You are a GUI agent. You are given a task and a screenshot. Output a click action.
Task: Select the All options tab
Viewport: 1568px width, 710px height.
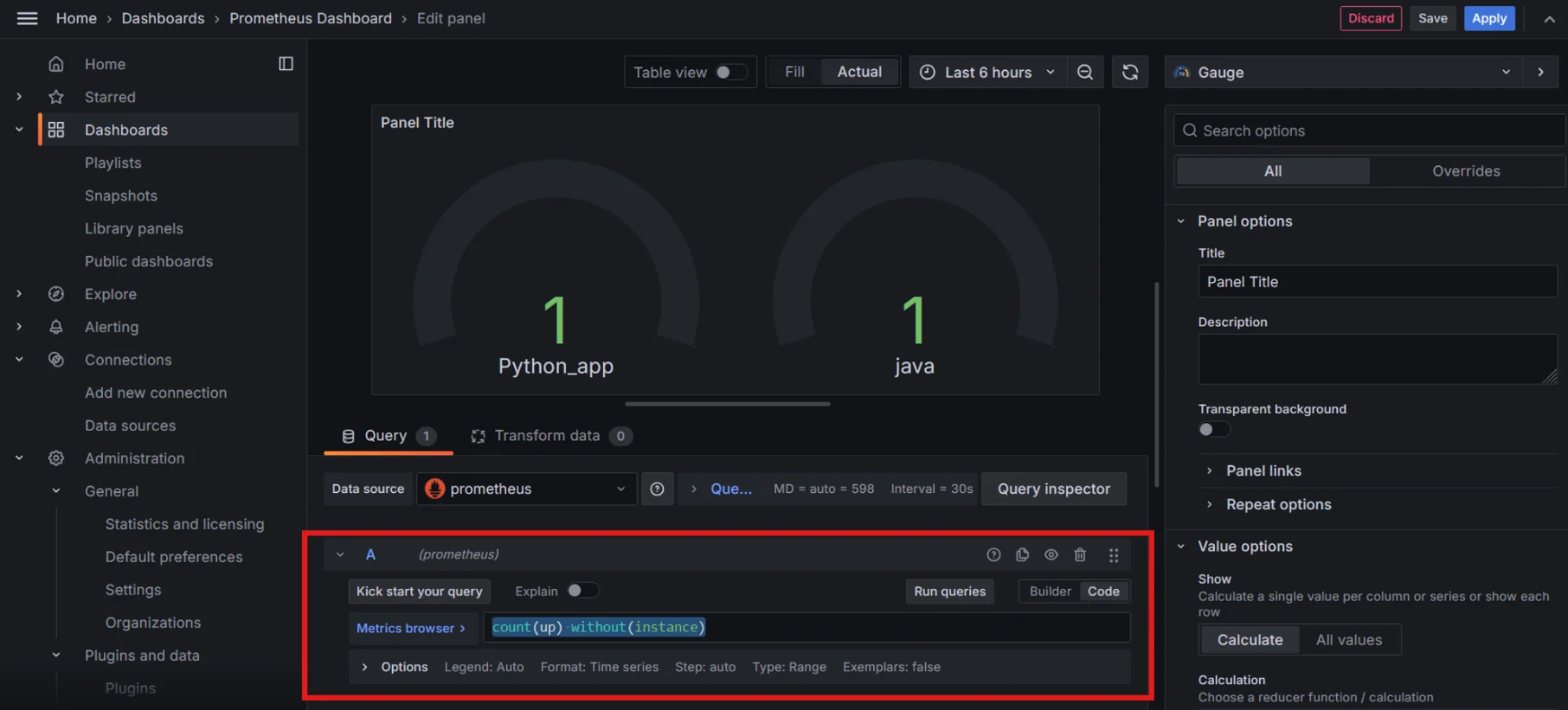(x=1273, y=171)
